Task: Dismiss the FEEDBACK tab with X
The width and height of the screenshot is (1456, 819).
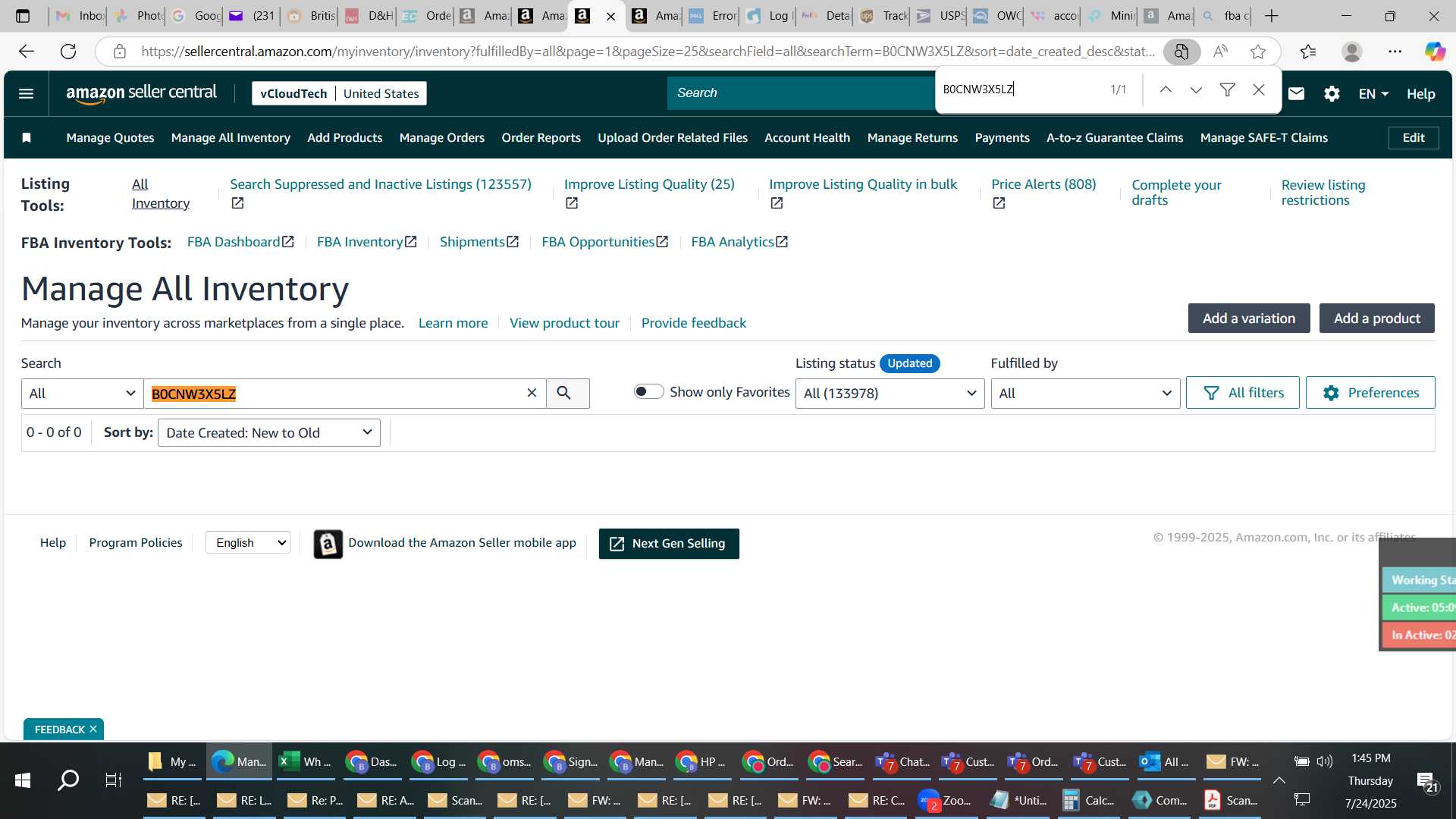Action: (x=93, y=729)
